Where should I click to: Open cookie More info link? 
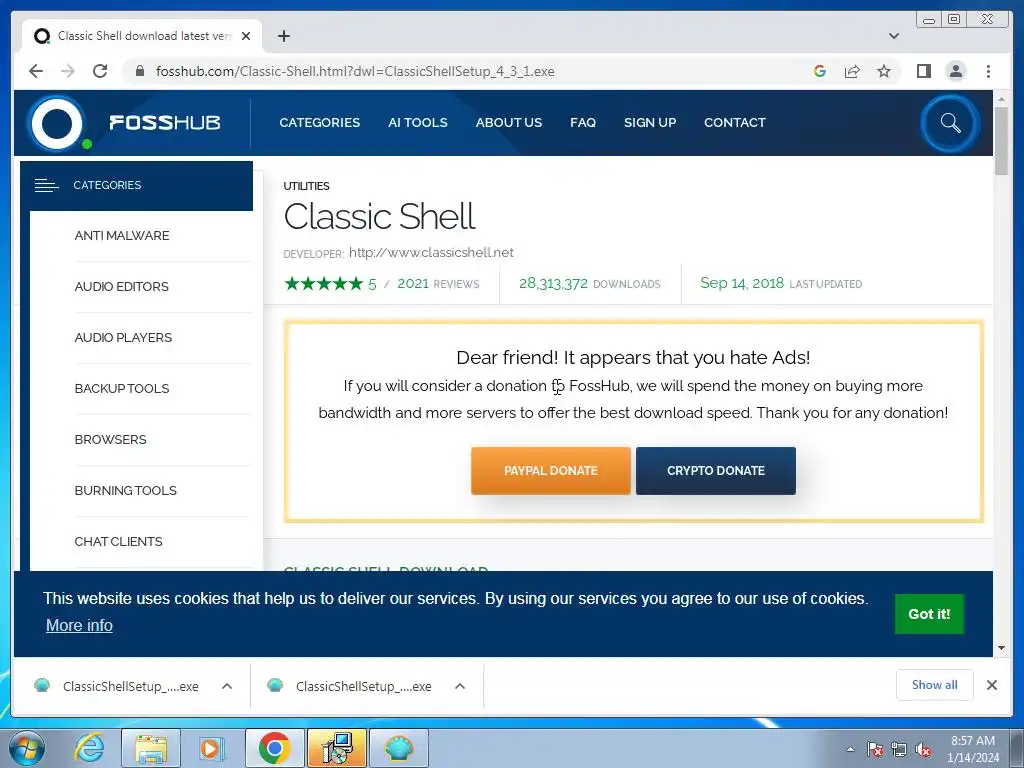(x=79, y=626)
